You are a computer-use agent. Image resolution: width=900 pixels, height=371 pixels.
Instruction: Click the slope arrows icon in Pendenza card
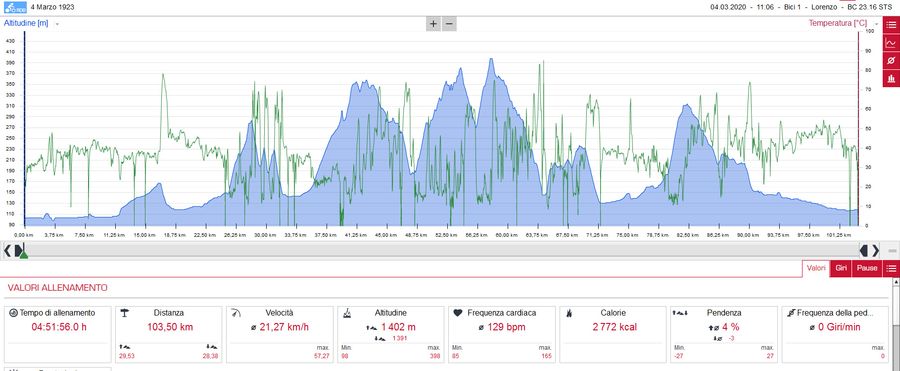pos(681,313)
